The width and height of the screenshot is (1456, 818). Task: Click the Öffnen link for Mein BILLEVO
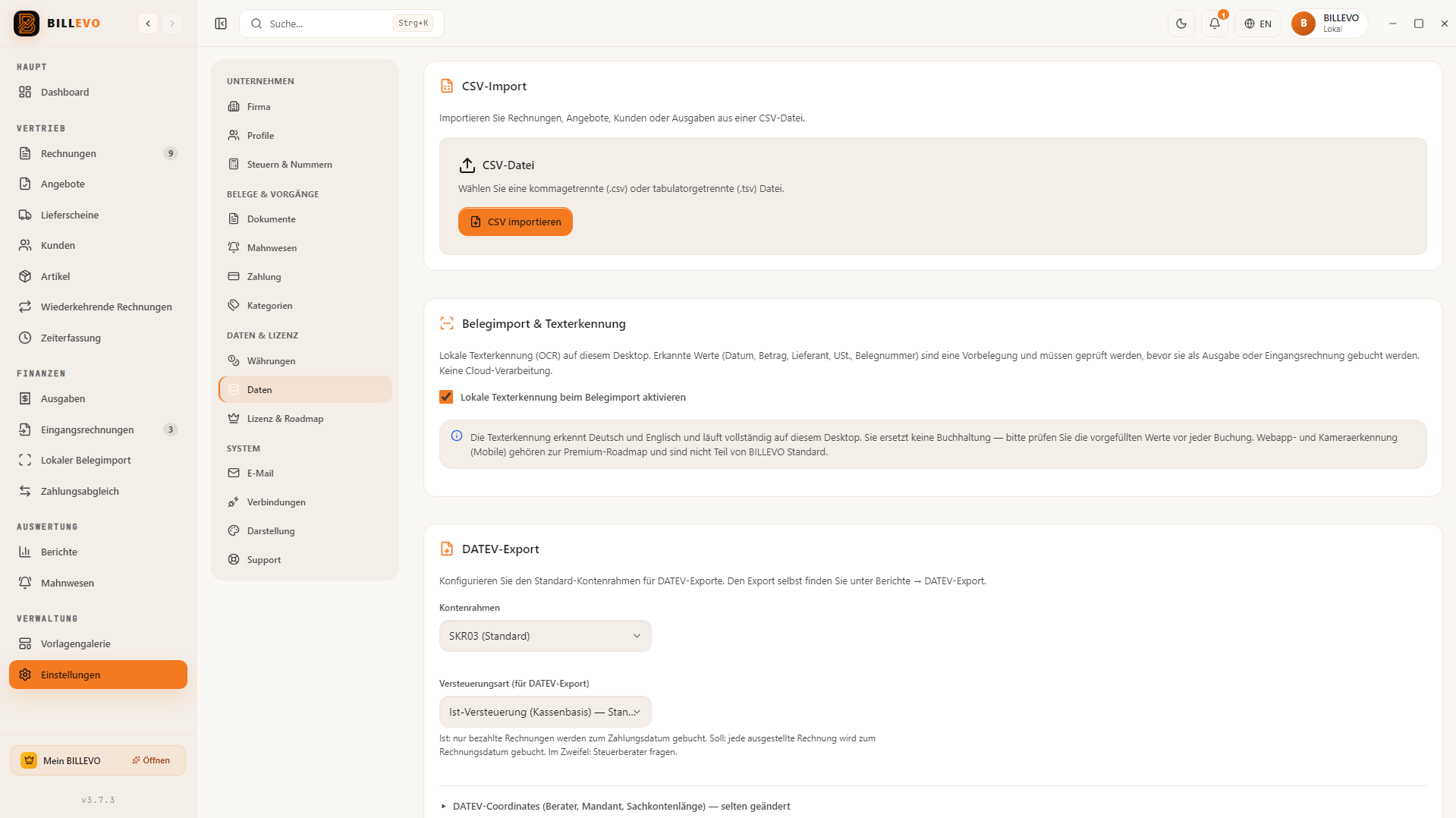151,760
